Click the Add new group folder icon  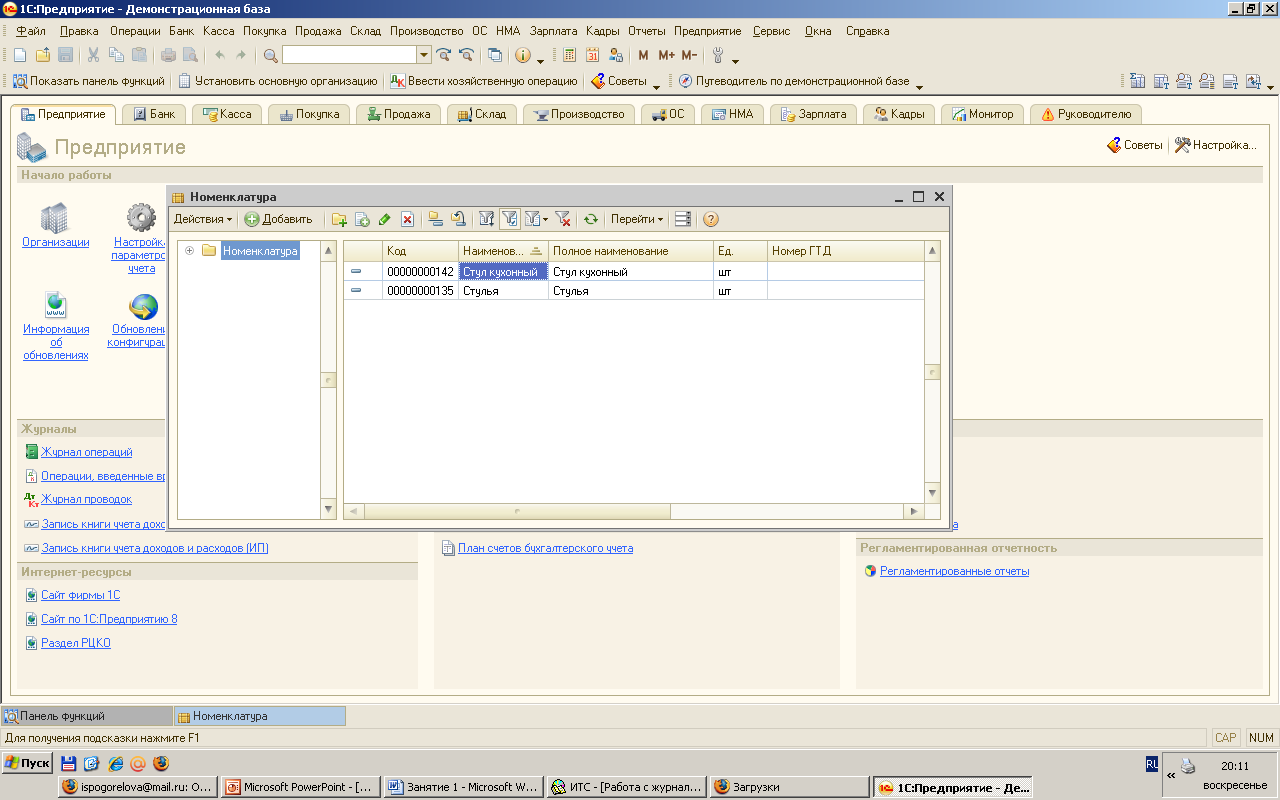point(340,219)
